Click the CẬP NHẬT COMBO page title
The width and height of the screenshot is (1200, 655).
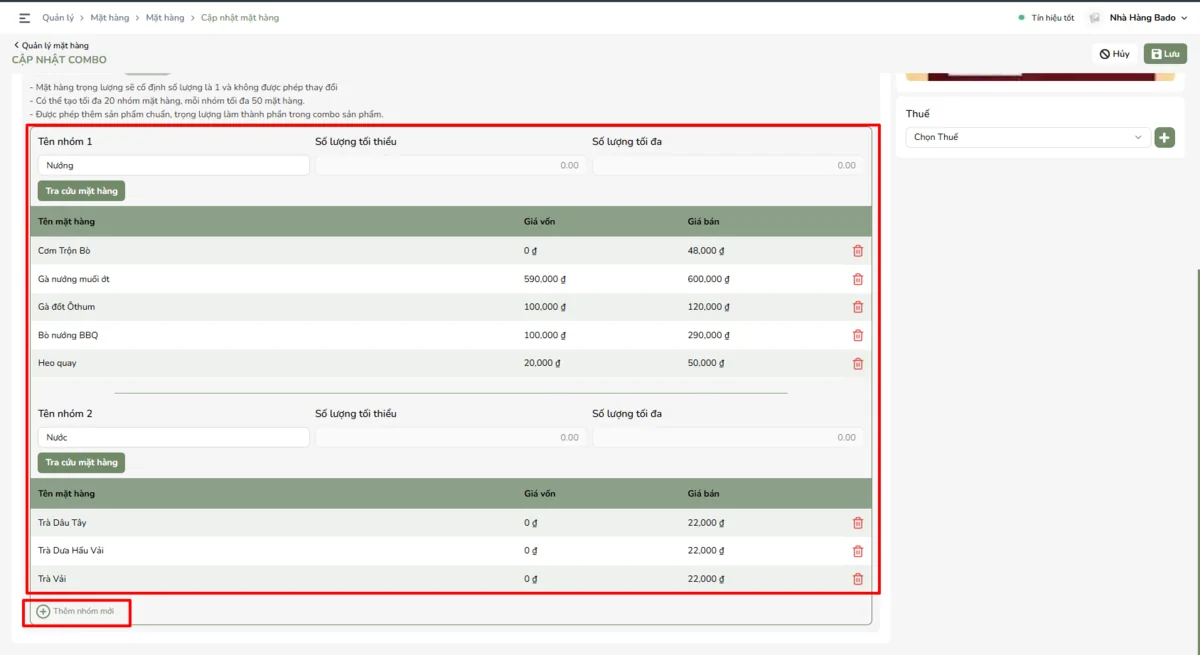[60, 60]
